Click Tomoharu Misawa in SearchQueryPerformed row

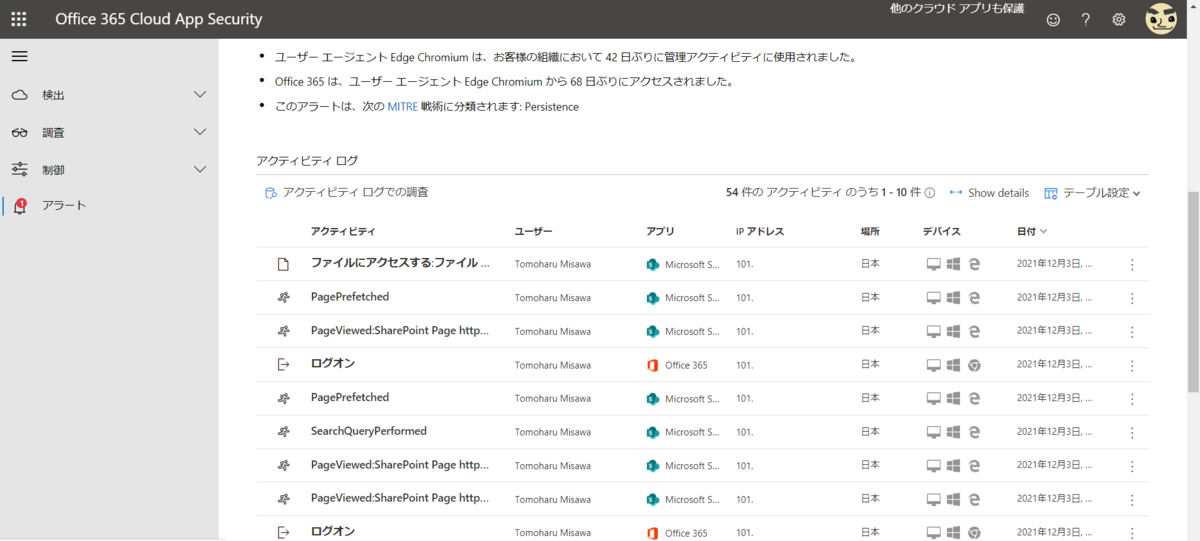point(552,432)
